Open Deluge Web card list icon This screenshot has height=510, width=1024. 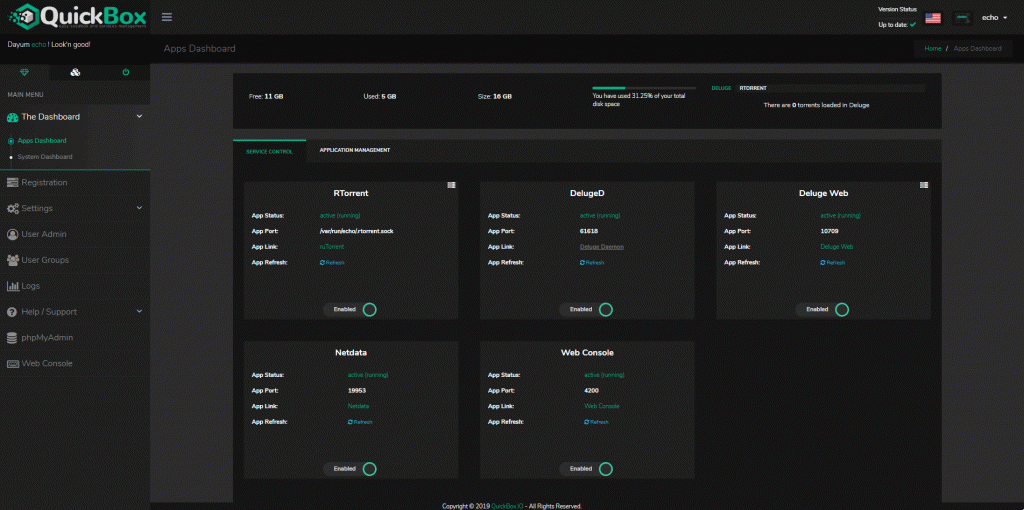923,185
